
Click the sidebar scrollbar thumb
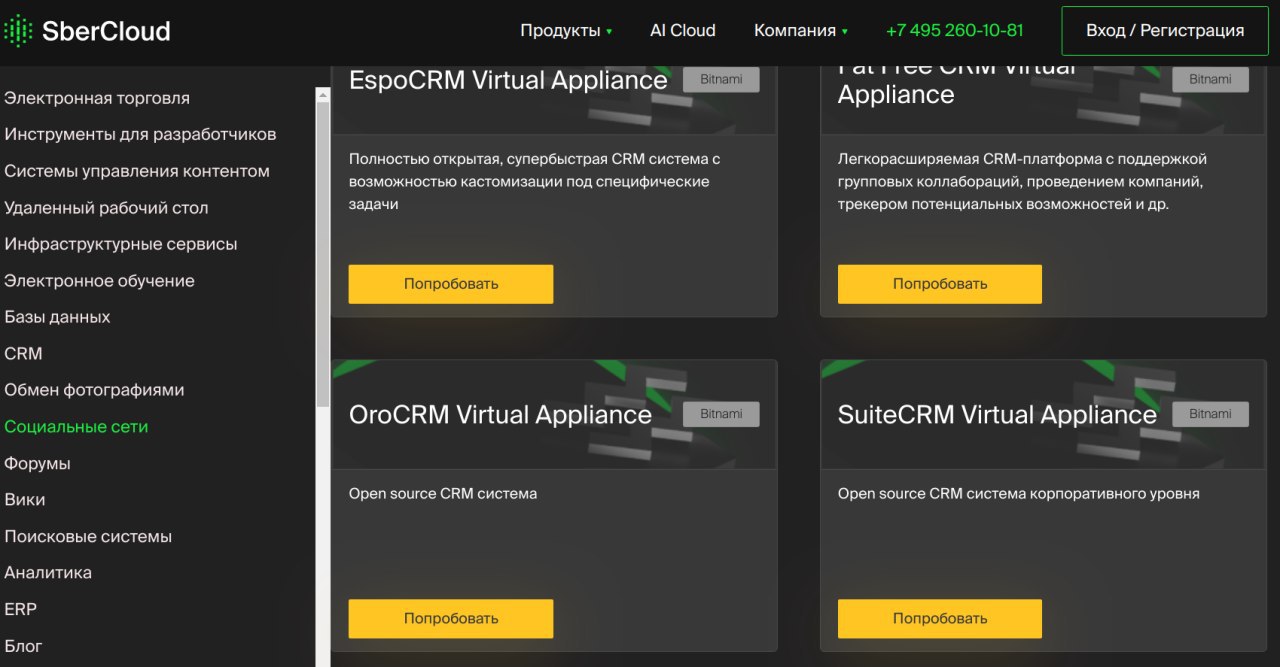pos(323,254)
